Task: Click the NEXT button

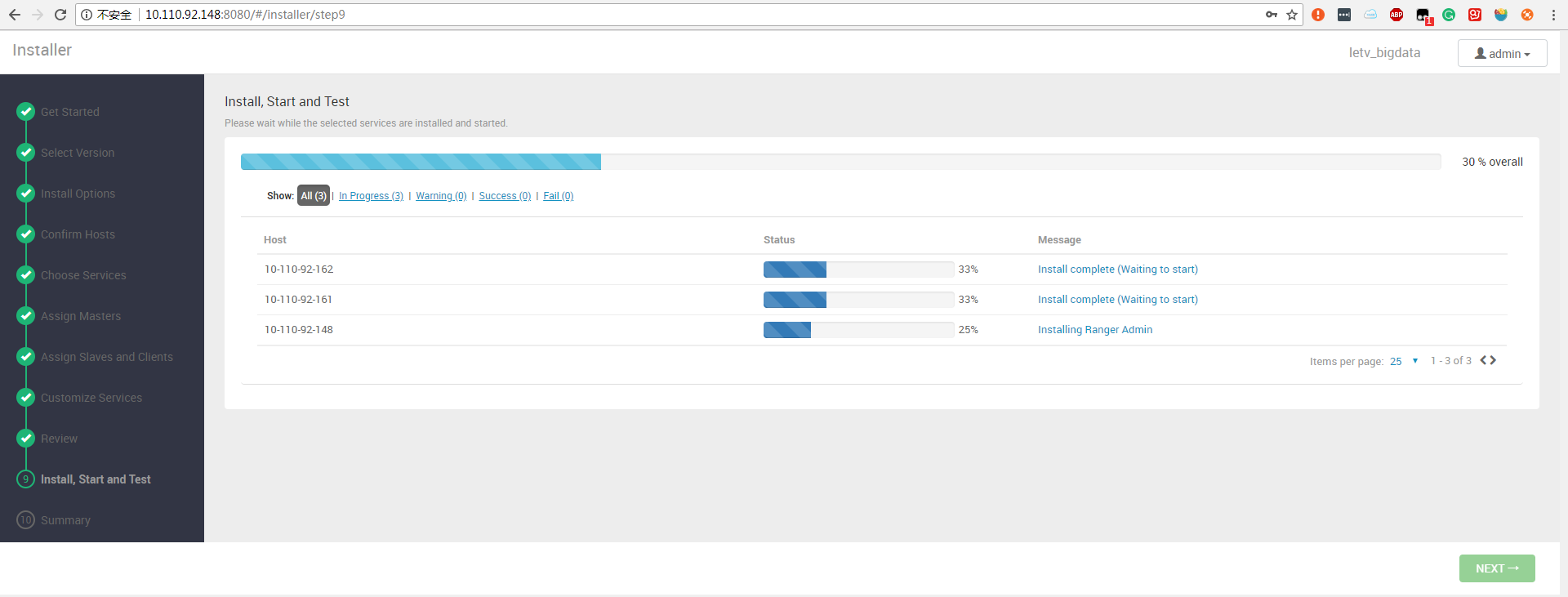Action: tap(1497, 568)
